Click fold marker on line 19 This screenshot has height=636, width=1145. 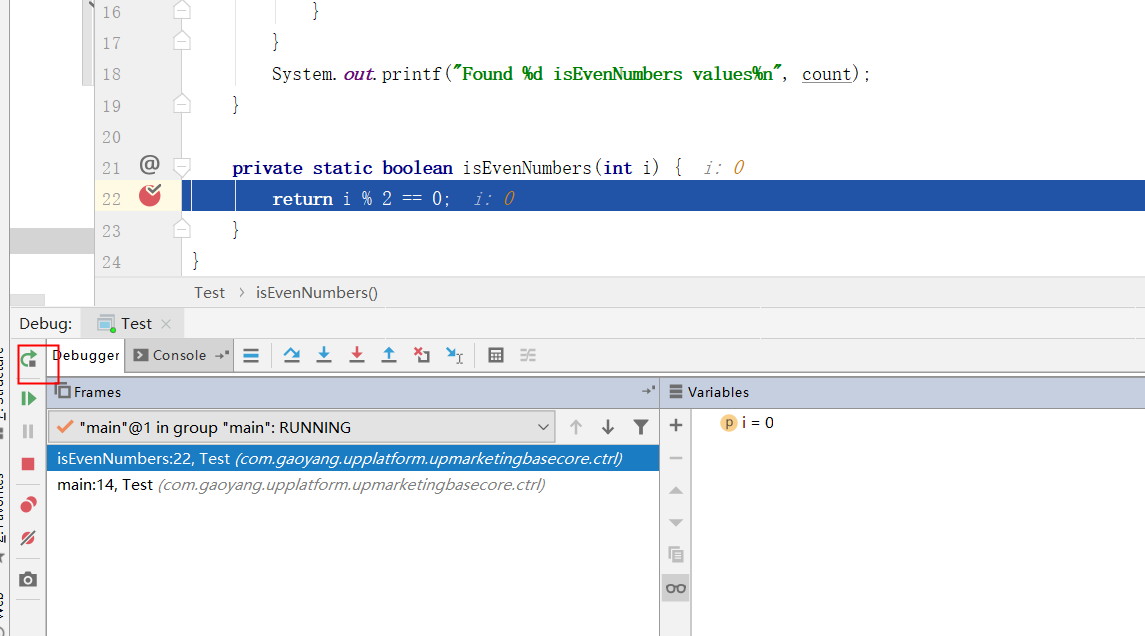click(182, 104)
